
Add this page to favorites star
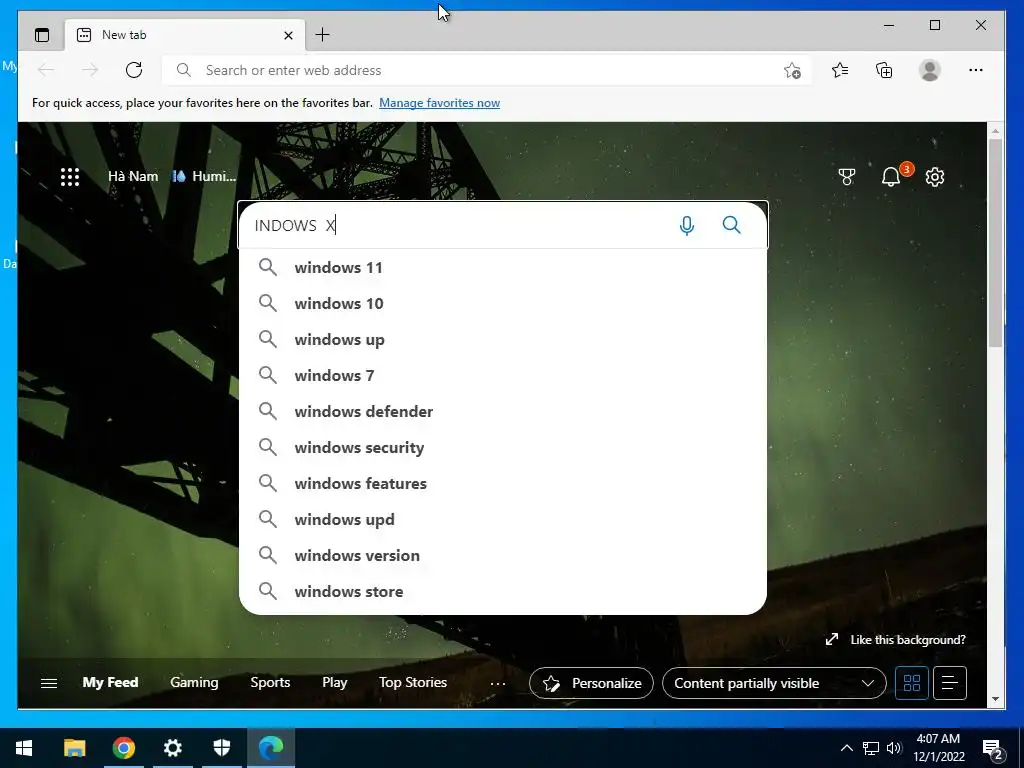click(792, 71)
